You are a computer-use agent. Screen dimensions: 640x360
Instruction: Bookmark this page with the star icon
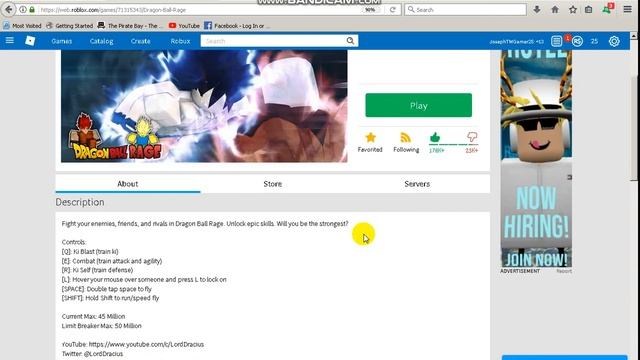(573, 9)
